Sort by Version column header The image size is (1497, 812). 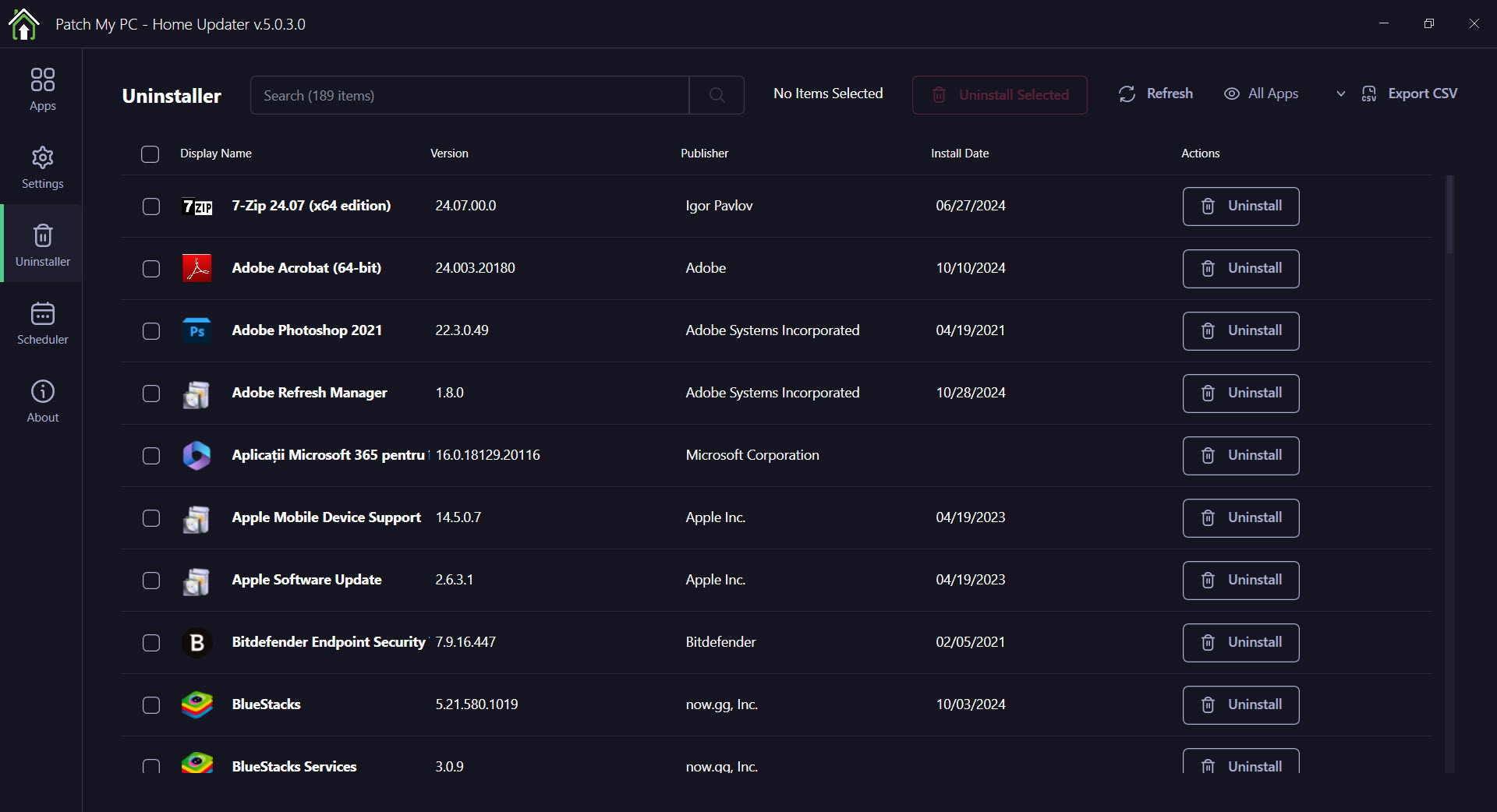pyautogui.click(x=449, y=154)
